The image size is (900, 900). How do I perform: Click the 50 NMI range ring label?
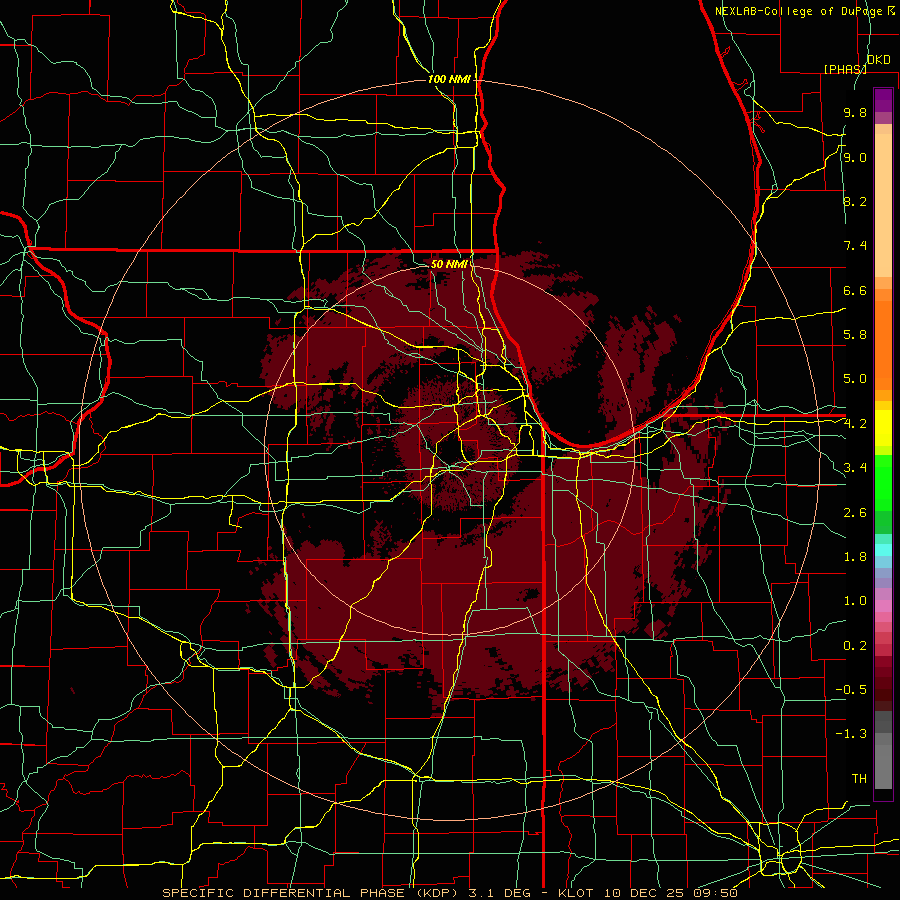449,264
